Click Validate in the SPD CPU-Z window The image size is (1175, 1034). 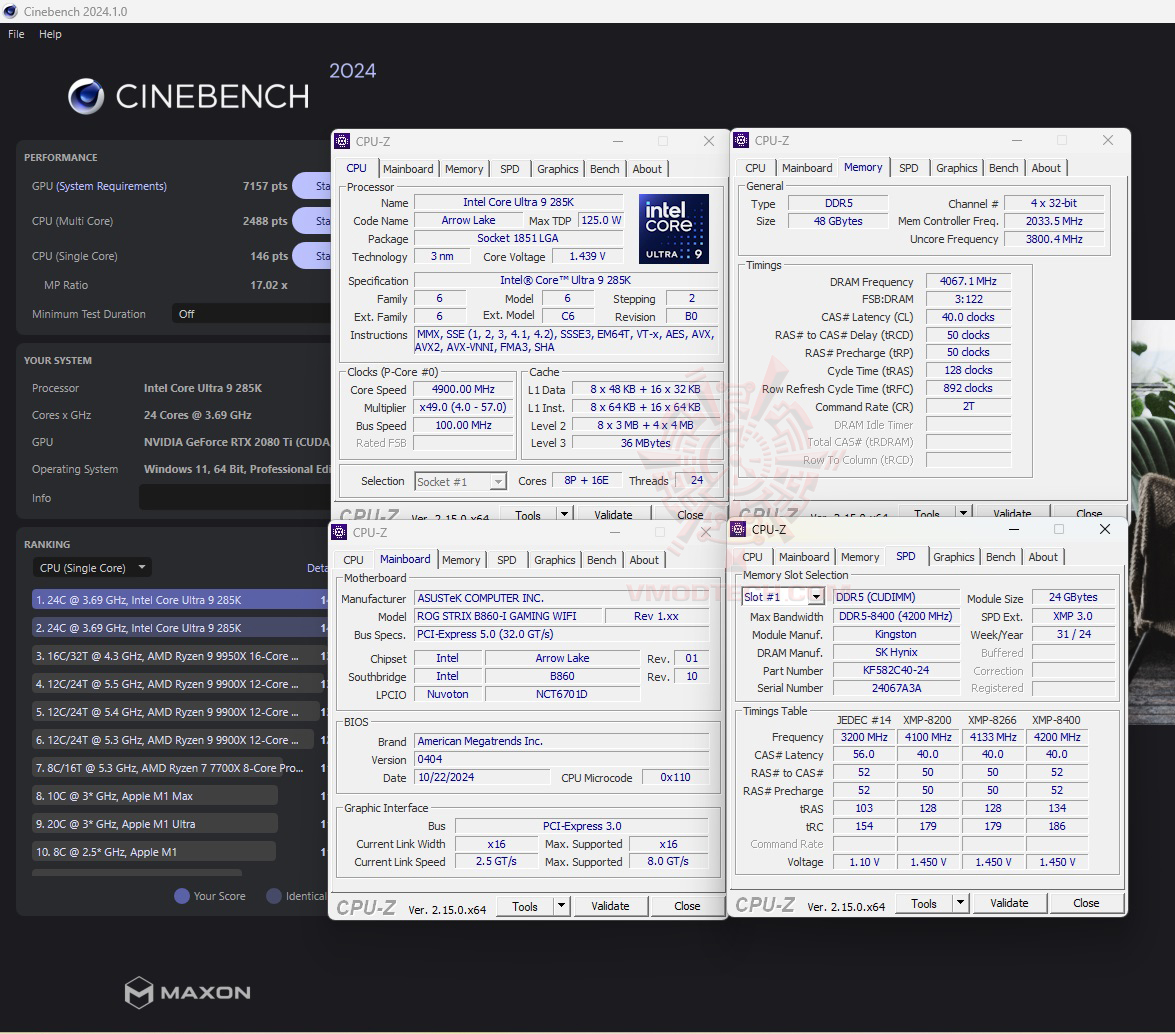(1009, 903)
